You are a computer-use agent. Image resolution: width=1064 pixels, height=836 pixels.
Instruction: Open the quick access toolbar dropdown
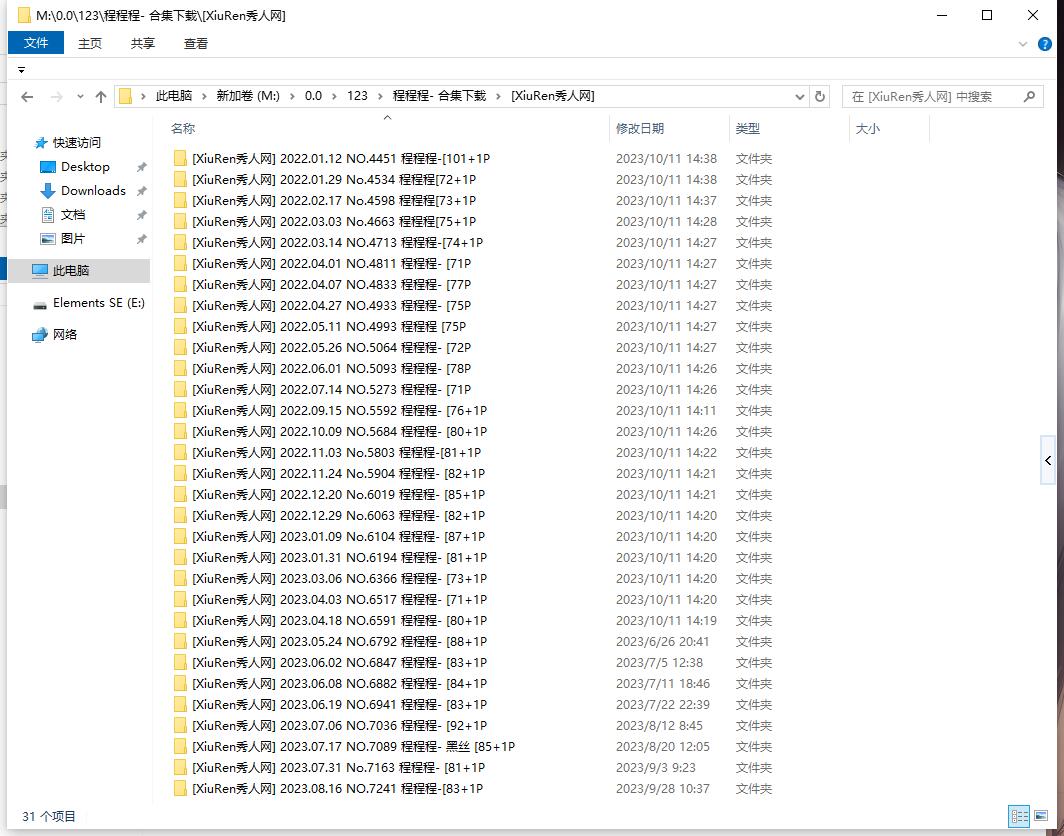pyautogui.click(x=21, y=70)
